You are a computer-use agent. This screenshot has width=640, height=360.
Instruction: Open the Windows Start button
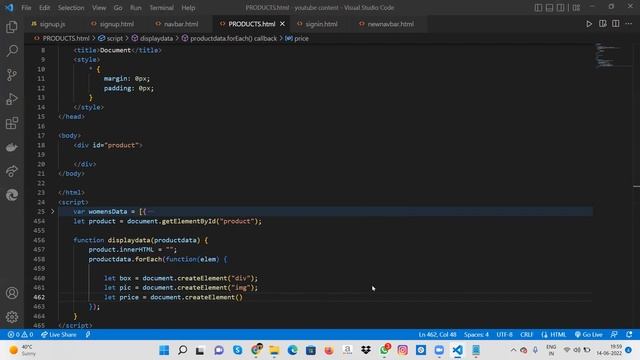click(x=164, y=350)
